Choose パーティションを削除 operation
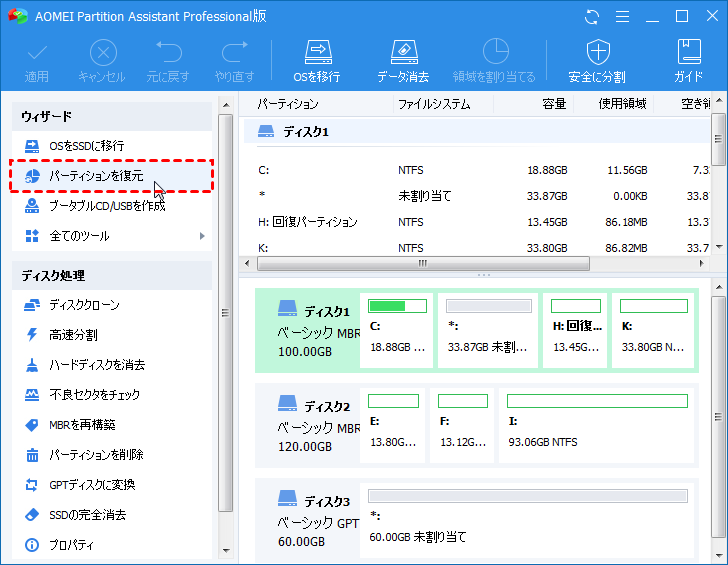 [x=111, y=455]
